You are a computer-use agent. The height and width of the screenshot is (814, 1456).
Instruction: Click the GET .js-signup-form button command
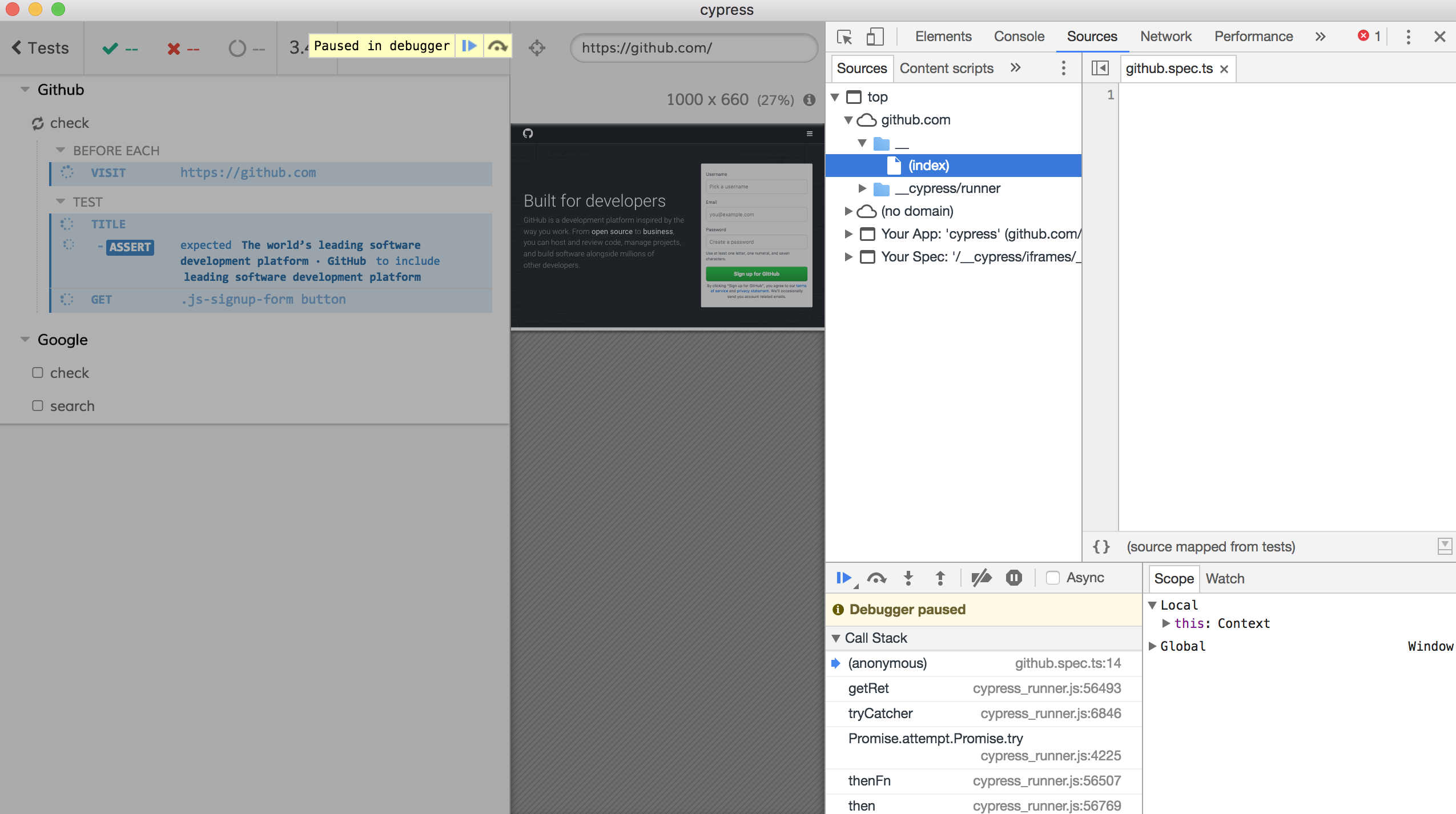point(271,300)
